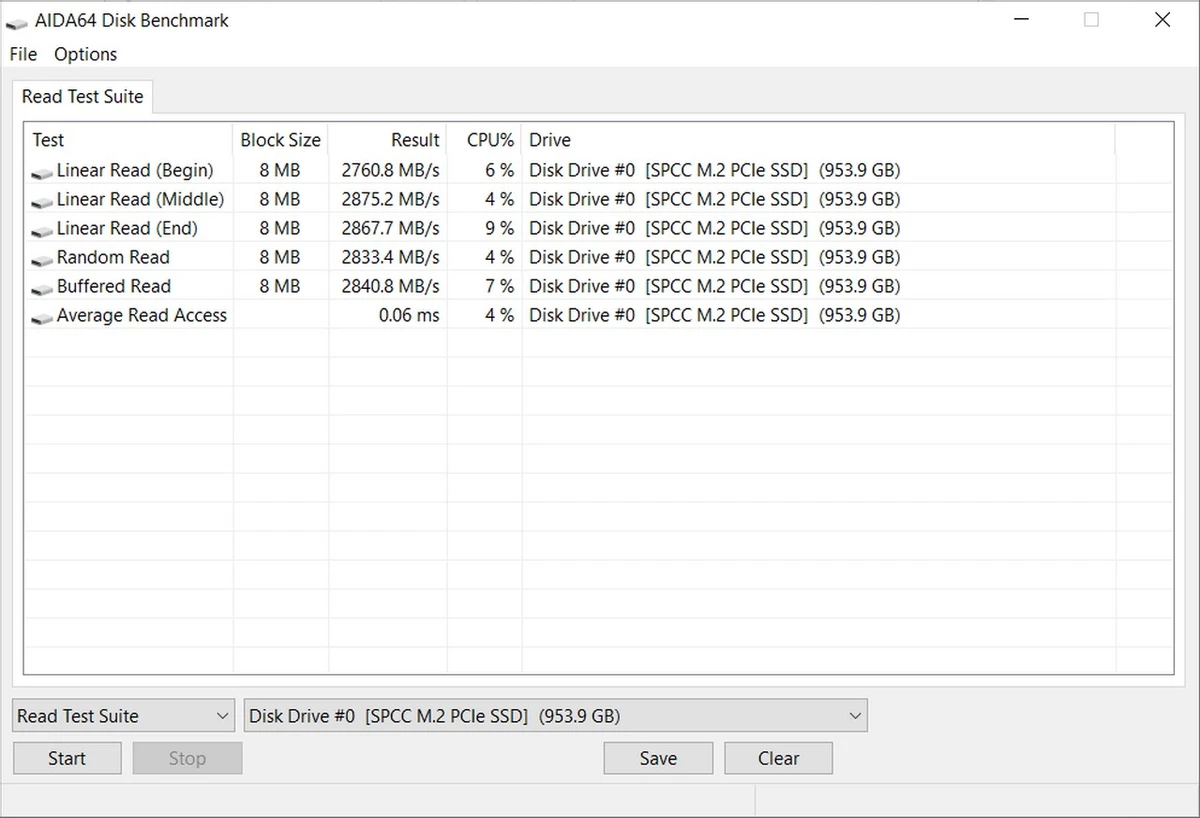Screen dimensions: 1200x818
Task: Click the 7 % CPU value
Action: (500, 286)
